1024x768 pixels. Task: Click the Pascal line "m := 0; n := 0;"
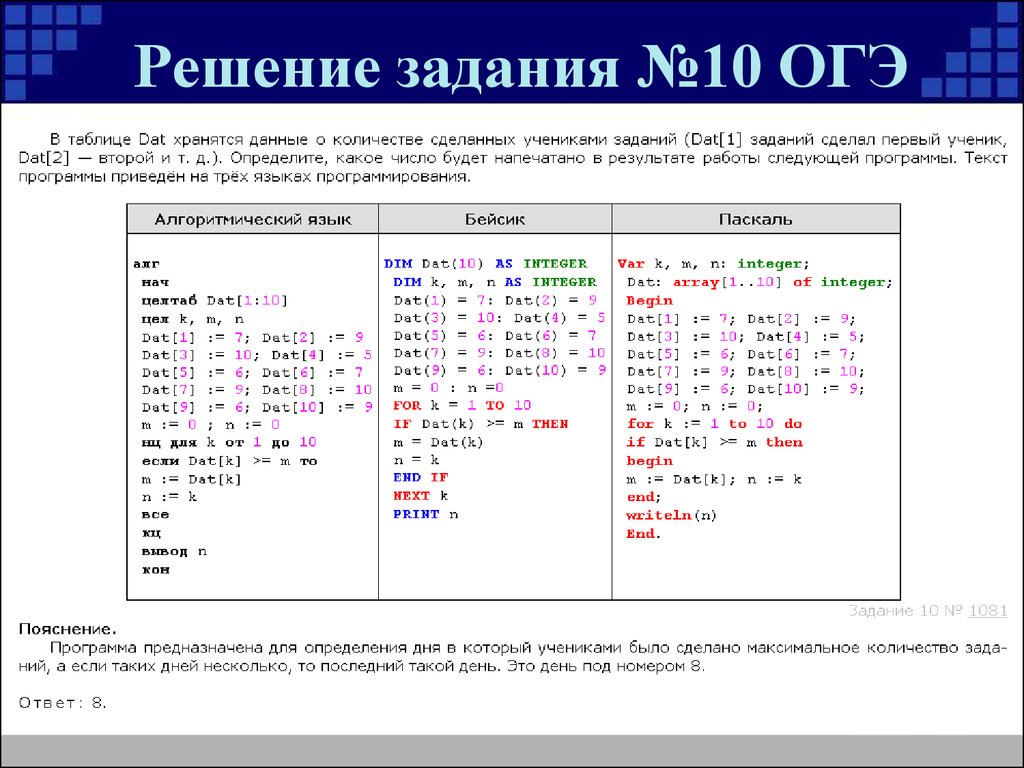695,406
